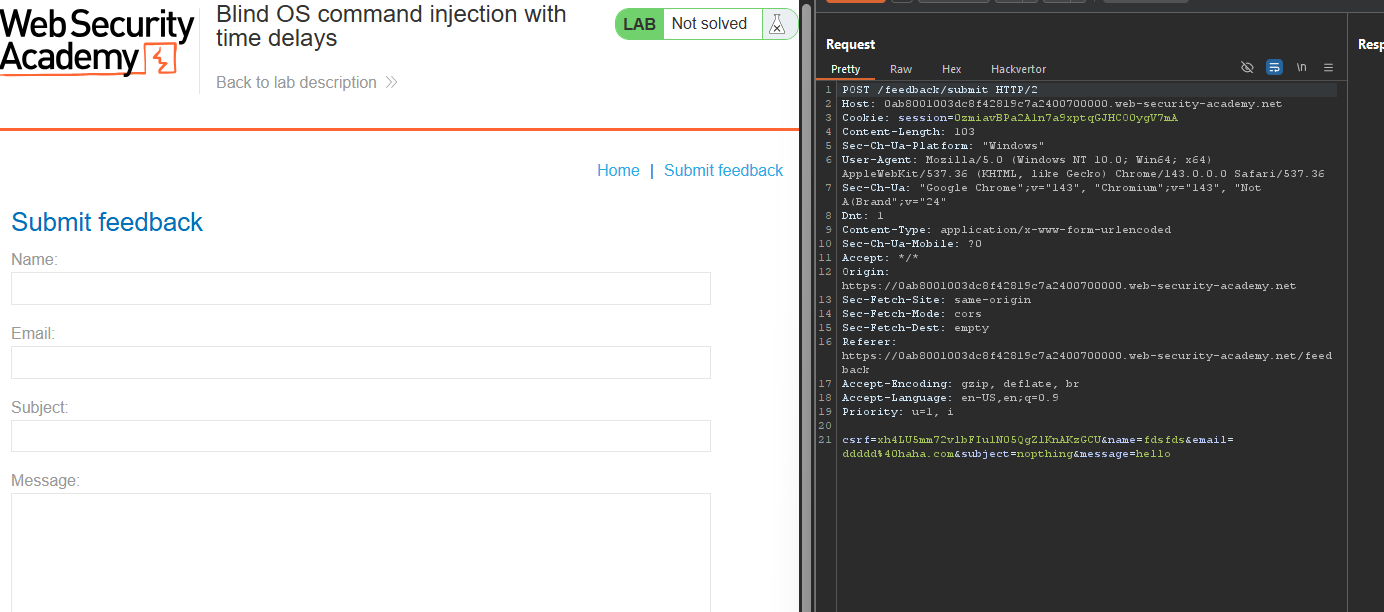
Task: Click the Dnt: 1 header line
Action: pos(863,216)
